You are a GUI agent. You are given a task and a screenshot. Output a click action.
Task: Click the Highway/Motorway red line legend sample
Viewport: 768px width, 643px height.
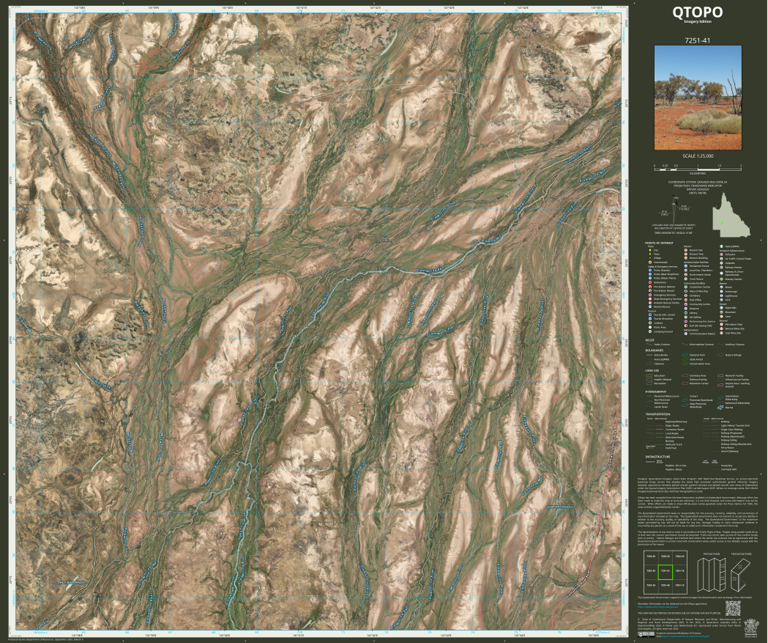pos(659,422)
